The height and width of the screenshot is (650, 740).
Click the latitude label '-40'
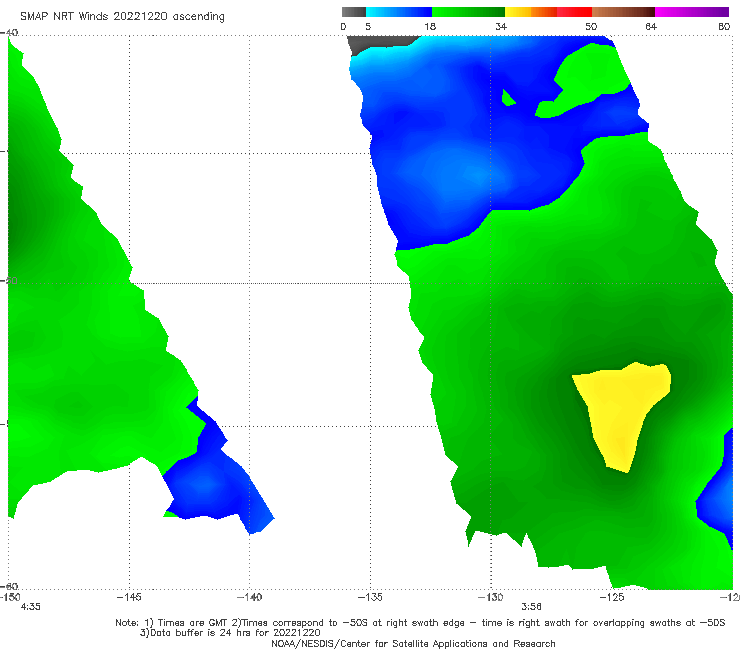[x=9, y=32]
